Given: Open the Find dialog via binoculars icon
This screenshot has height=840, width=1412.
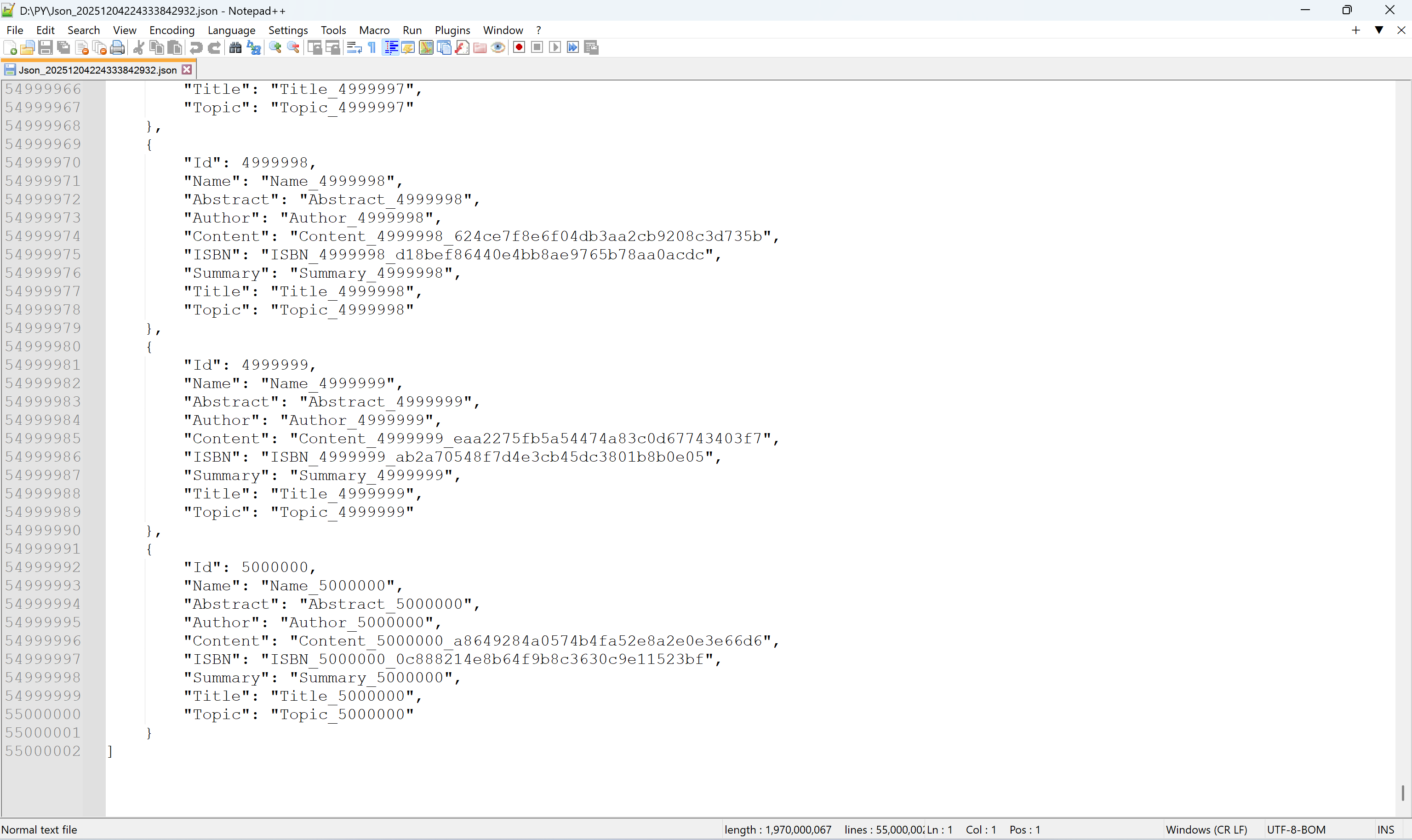Looking at the screenshot, I should [x=235, y=47].
